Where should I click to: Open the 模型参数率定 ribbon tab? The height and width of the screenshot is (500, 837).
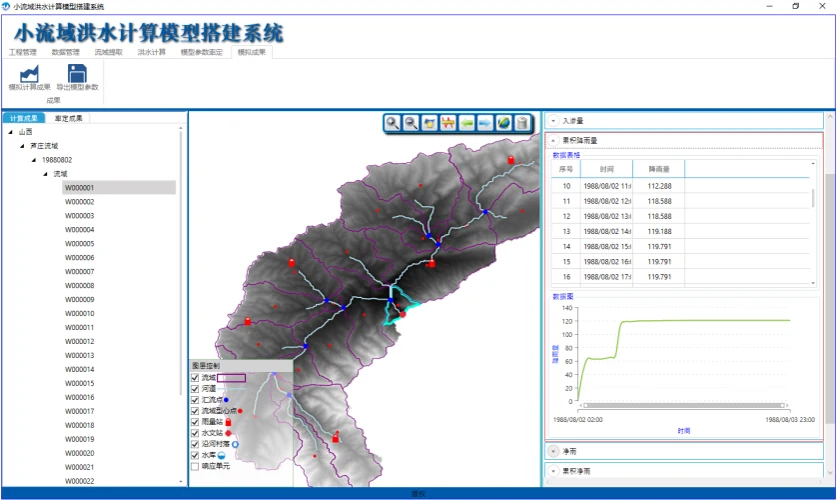201,52
